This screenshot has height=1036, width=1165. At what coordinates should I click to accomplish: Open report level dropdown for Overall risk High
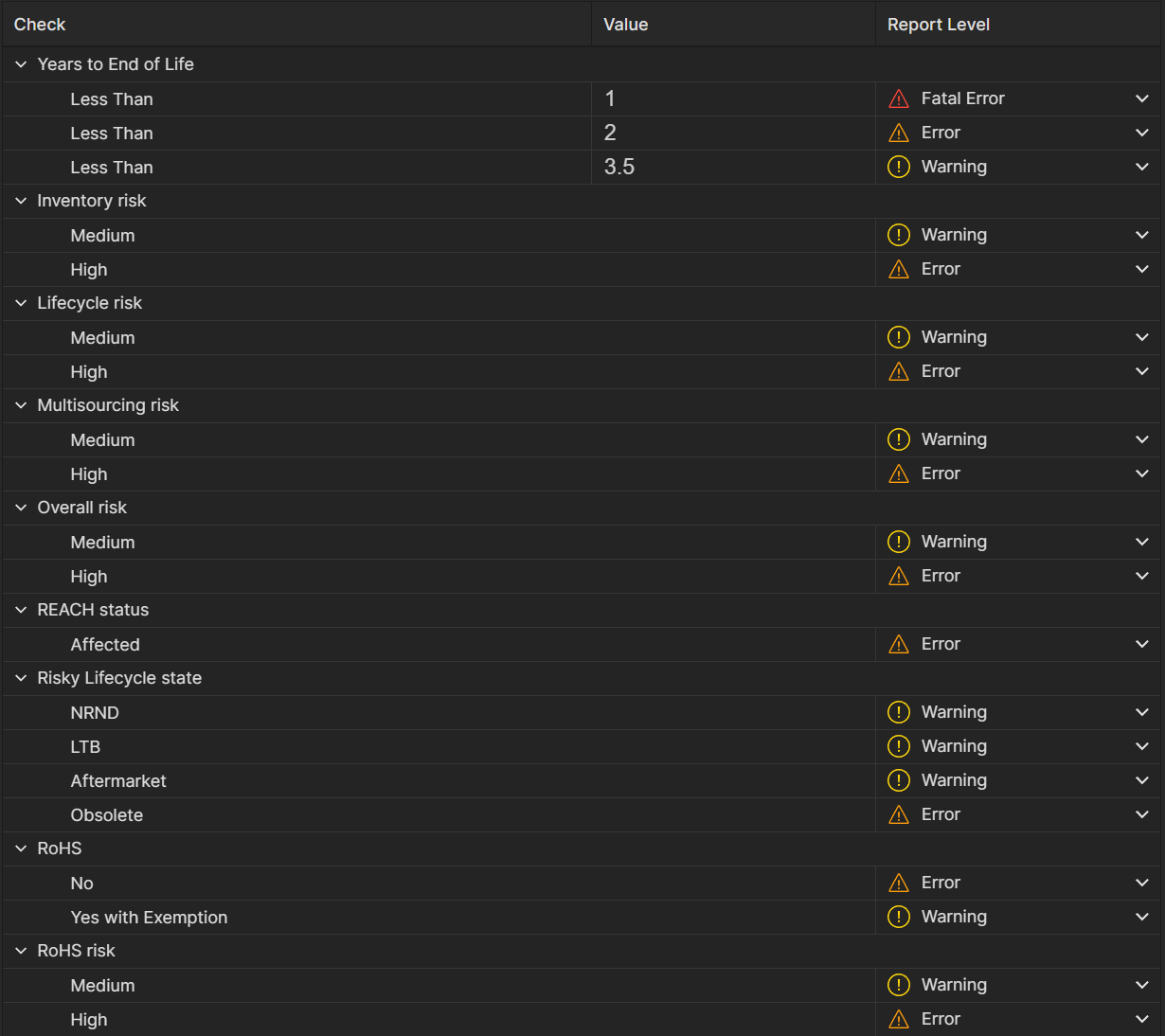(1142, 576)
